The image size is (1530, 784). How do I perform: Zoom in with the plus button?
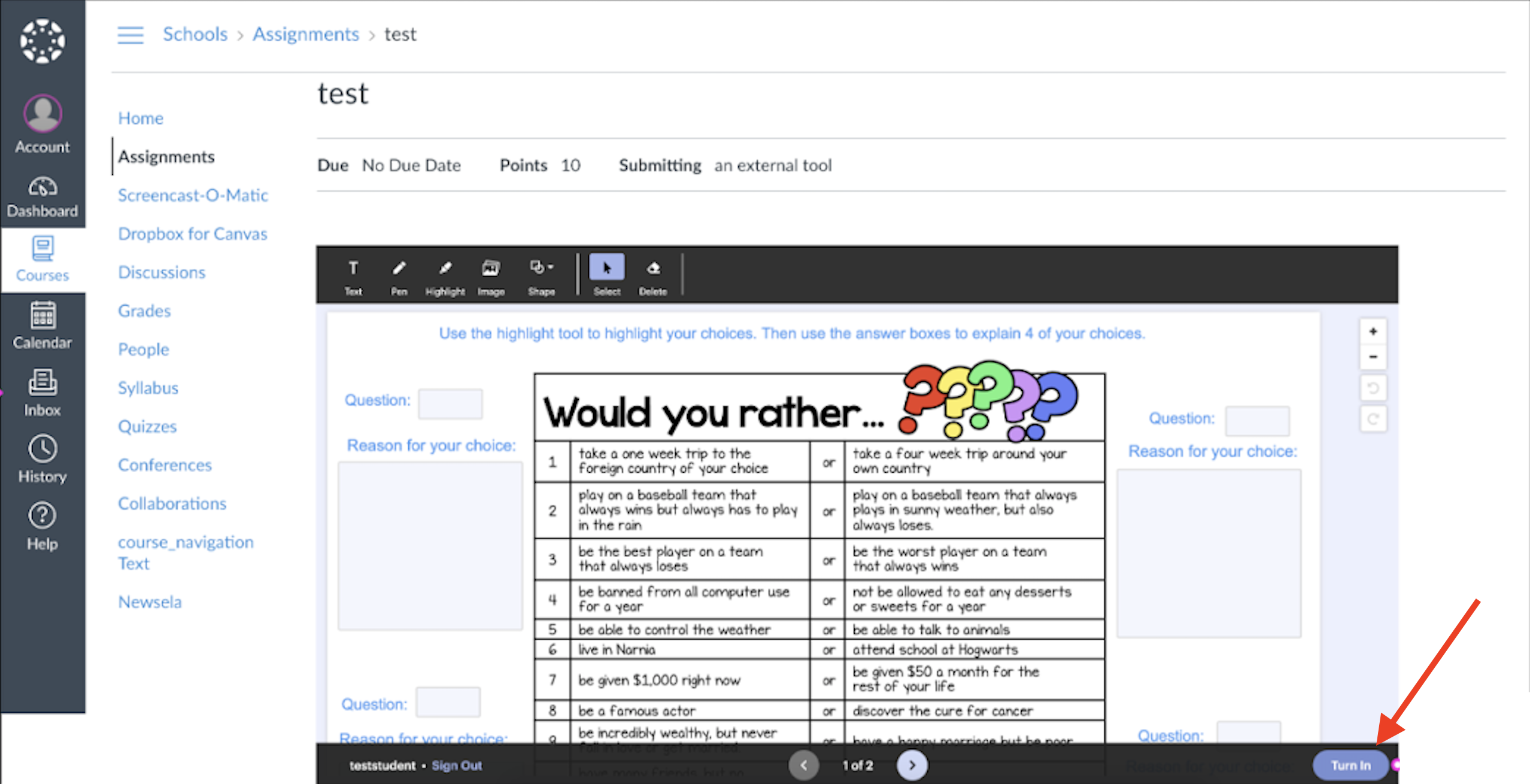tap(1373, 331)
